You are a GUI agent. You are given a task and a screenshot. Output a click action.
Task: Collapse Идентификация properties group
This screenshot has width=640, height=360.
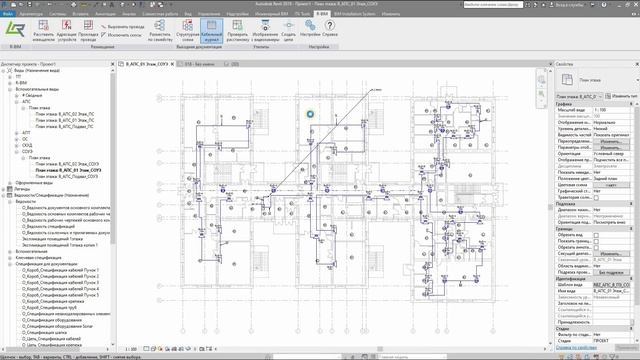[x=631, y=279]
